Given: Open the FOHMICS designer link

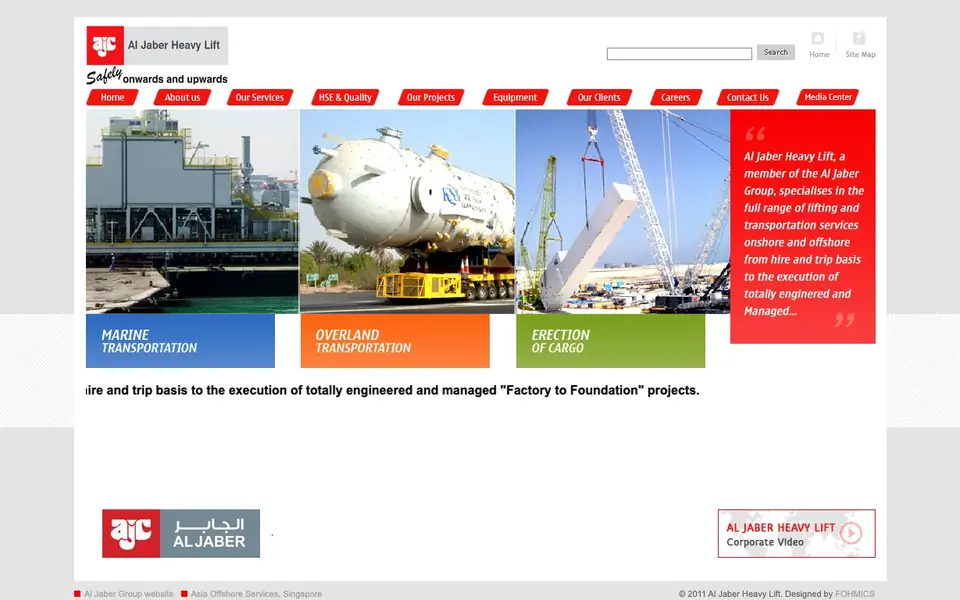Looking at the screenshot, I should click(855, 594).
